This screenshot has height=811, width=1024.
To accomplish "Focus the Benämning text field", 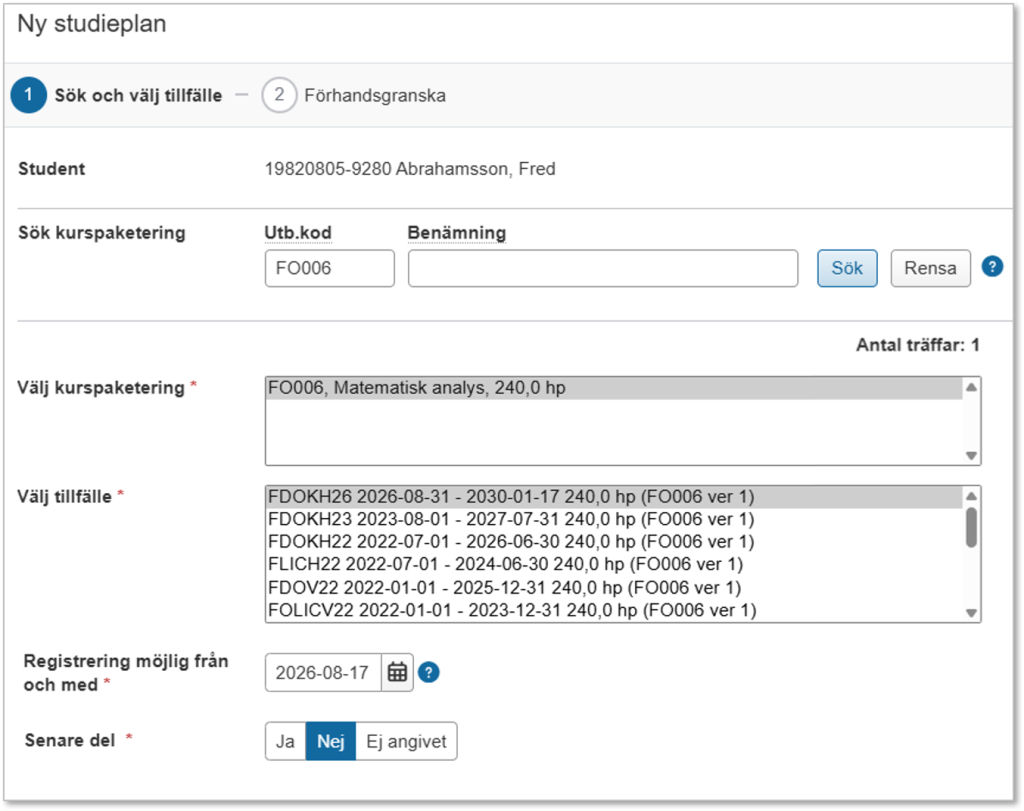I will [603, 268].
